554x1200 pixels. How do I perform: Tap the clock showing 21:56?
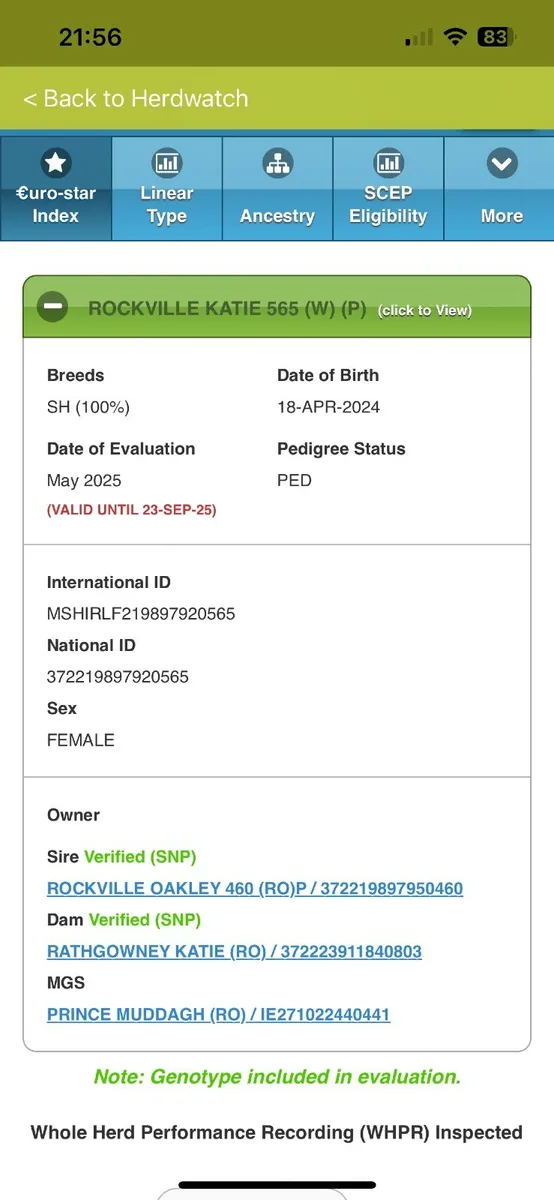click(90, 37)
